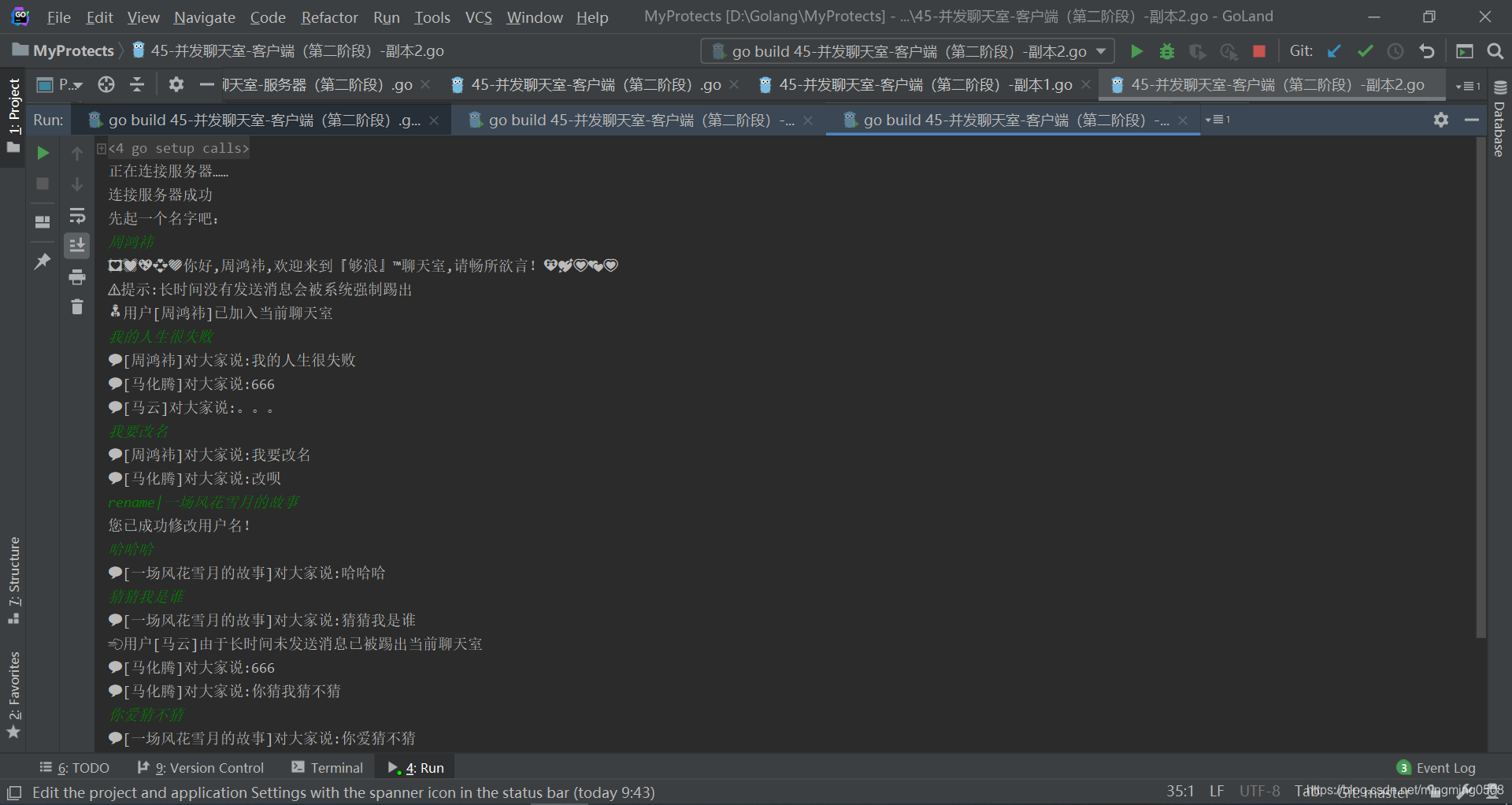Open the Database side panel tab
The image size is (1512, 805).
(x=1499, y=119)
